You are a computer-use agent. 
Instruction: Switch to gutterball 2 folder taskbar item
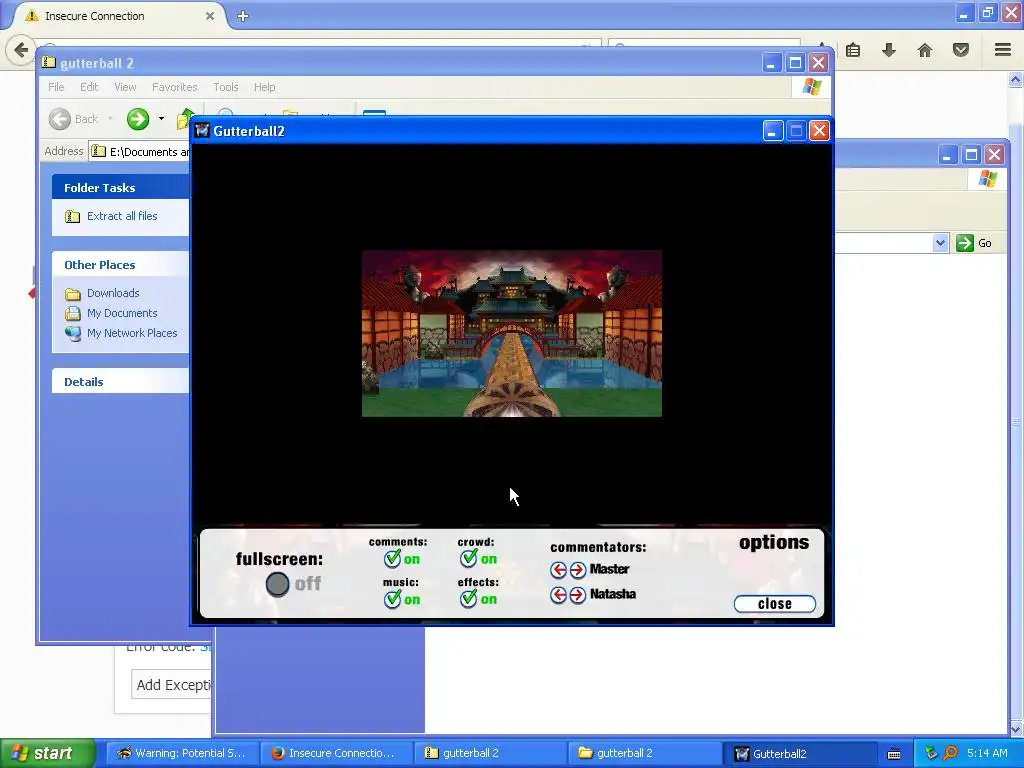[643, 753]
